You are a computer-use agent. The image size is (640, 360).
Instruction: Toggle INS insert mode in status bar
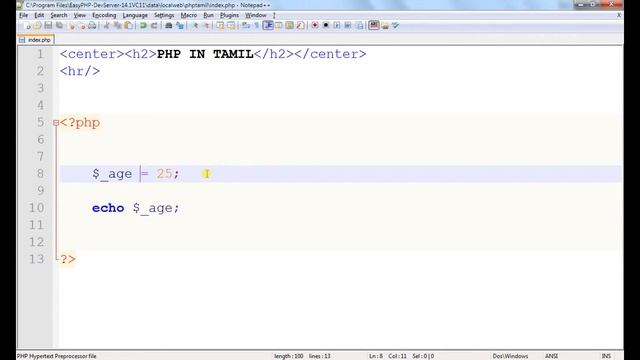pyautogui.click(x=606, y=356)
